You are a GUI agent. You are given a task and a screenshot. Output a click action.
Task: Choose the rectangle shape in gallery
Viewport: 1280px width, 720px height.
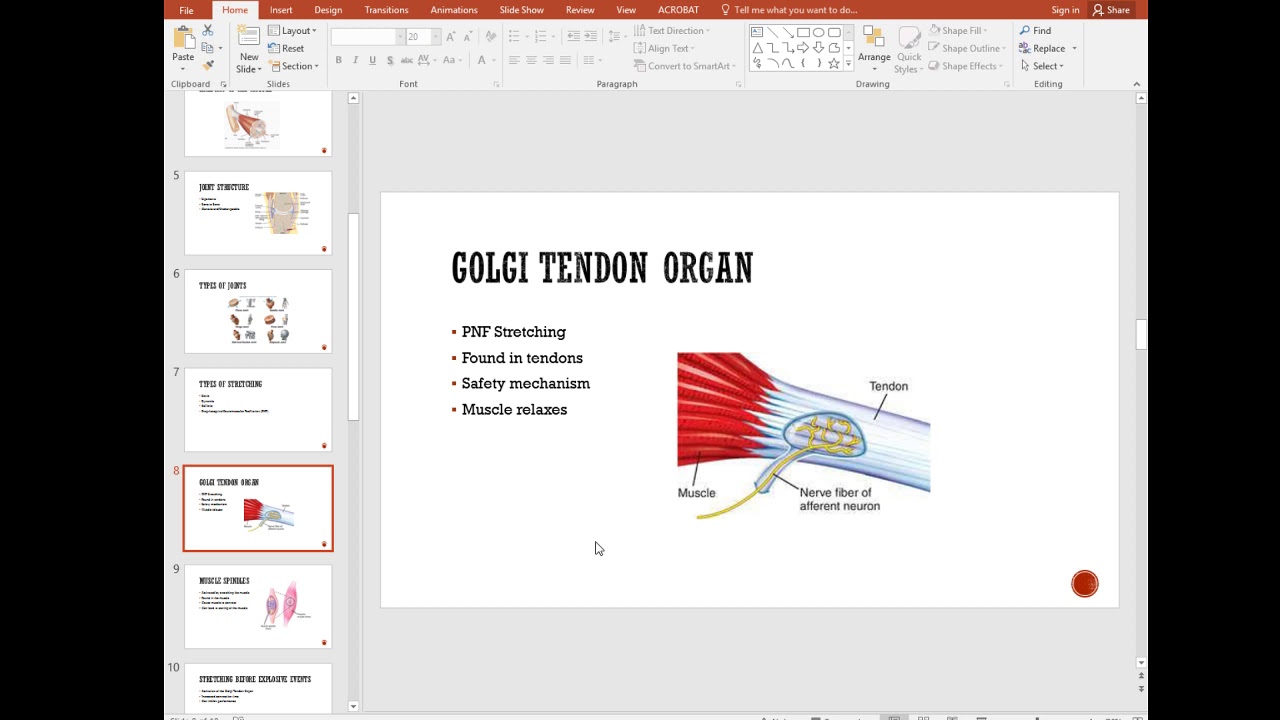pos(803,32)
